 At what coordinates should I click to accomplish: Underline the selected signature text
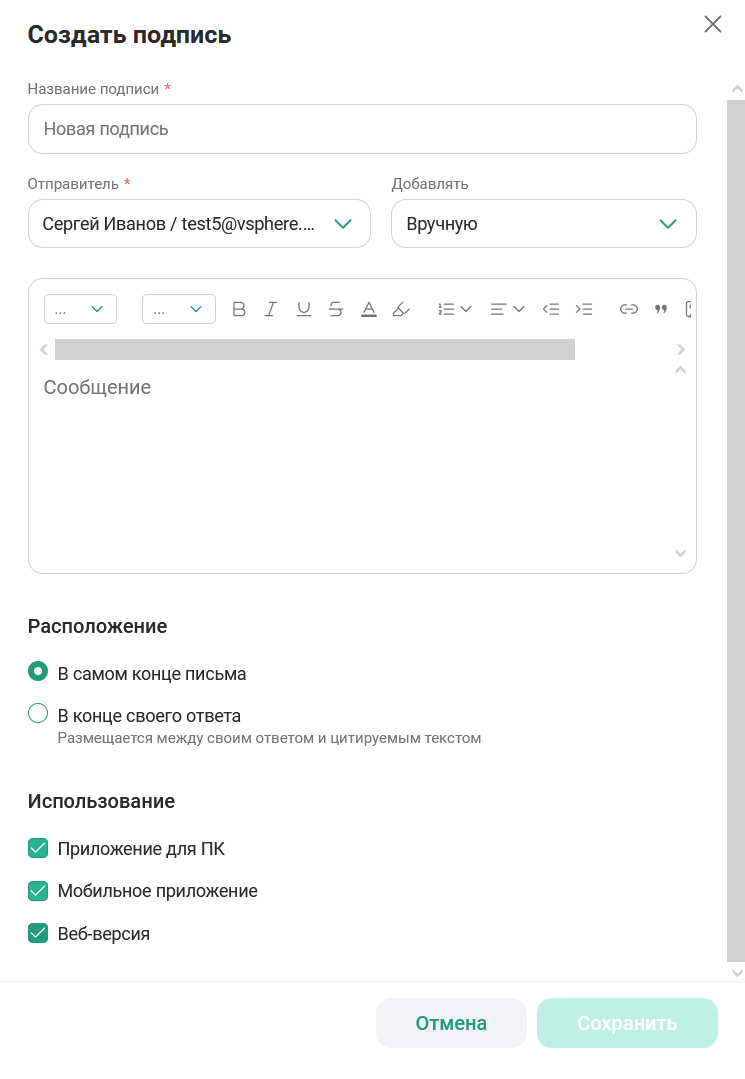click(304, 309)
